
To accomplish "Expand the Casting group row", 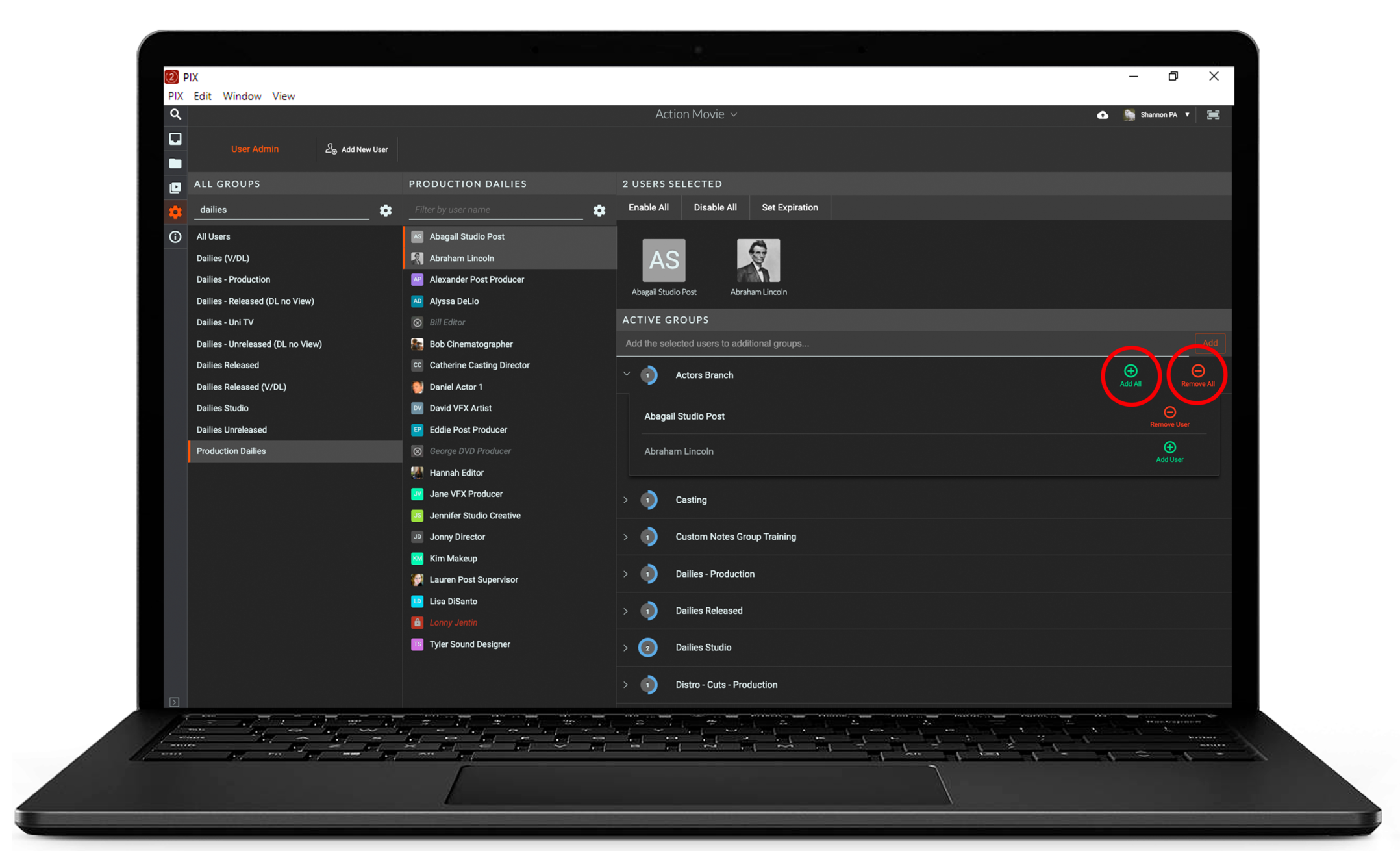I will 626,500.
